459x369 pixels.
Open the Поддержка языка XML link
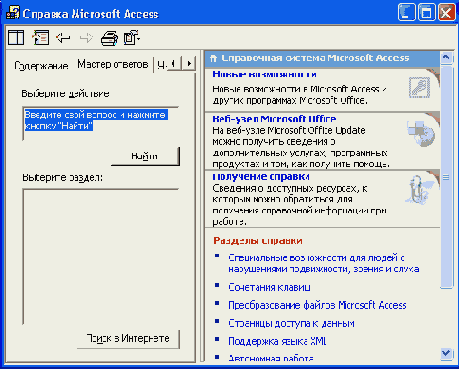[277, 341]
